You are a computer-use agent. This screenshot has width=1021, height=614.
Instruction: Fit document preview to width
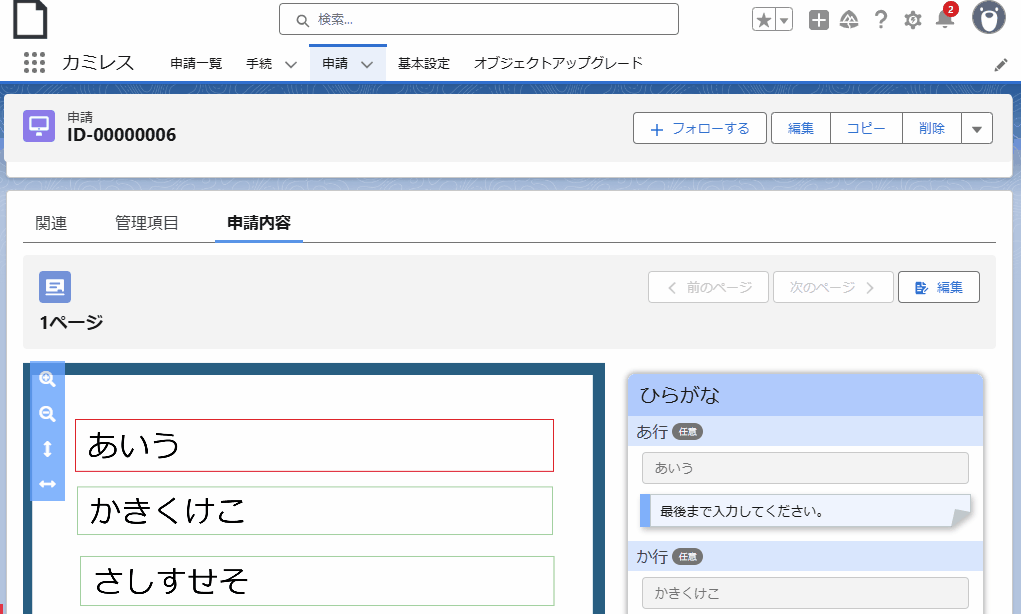click(x=48, y=484)
